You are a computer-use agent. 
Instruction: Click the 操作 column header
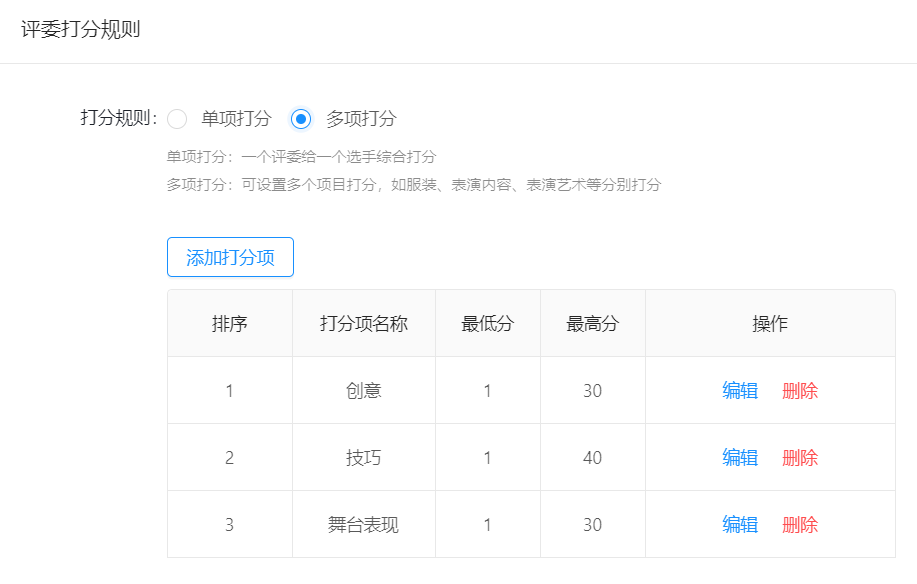click(x=770, y=323)
